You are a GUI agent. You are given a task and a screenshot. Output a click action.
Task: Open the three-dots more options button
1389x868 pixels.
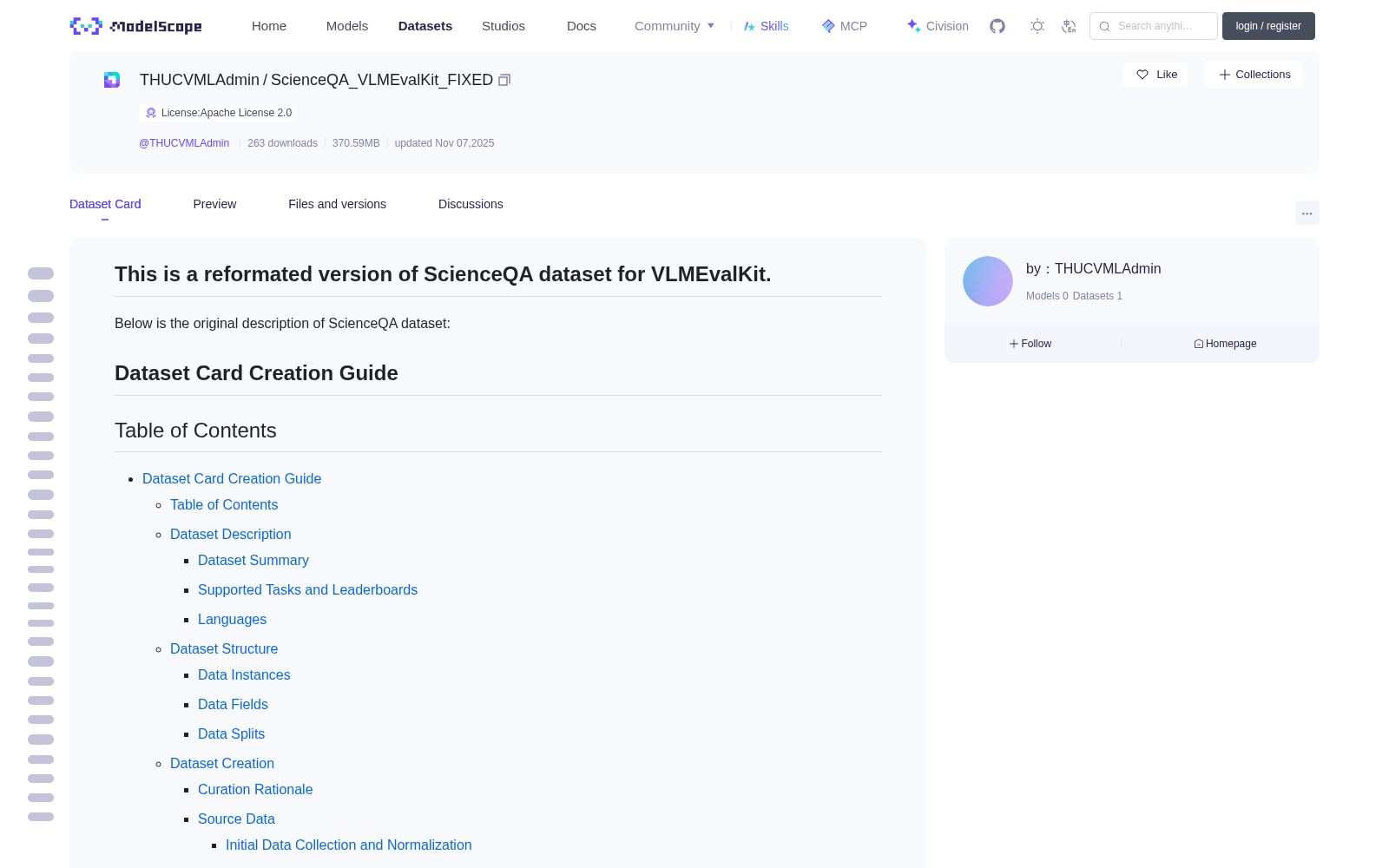(1307, 214)
